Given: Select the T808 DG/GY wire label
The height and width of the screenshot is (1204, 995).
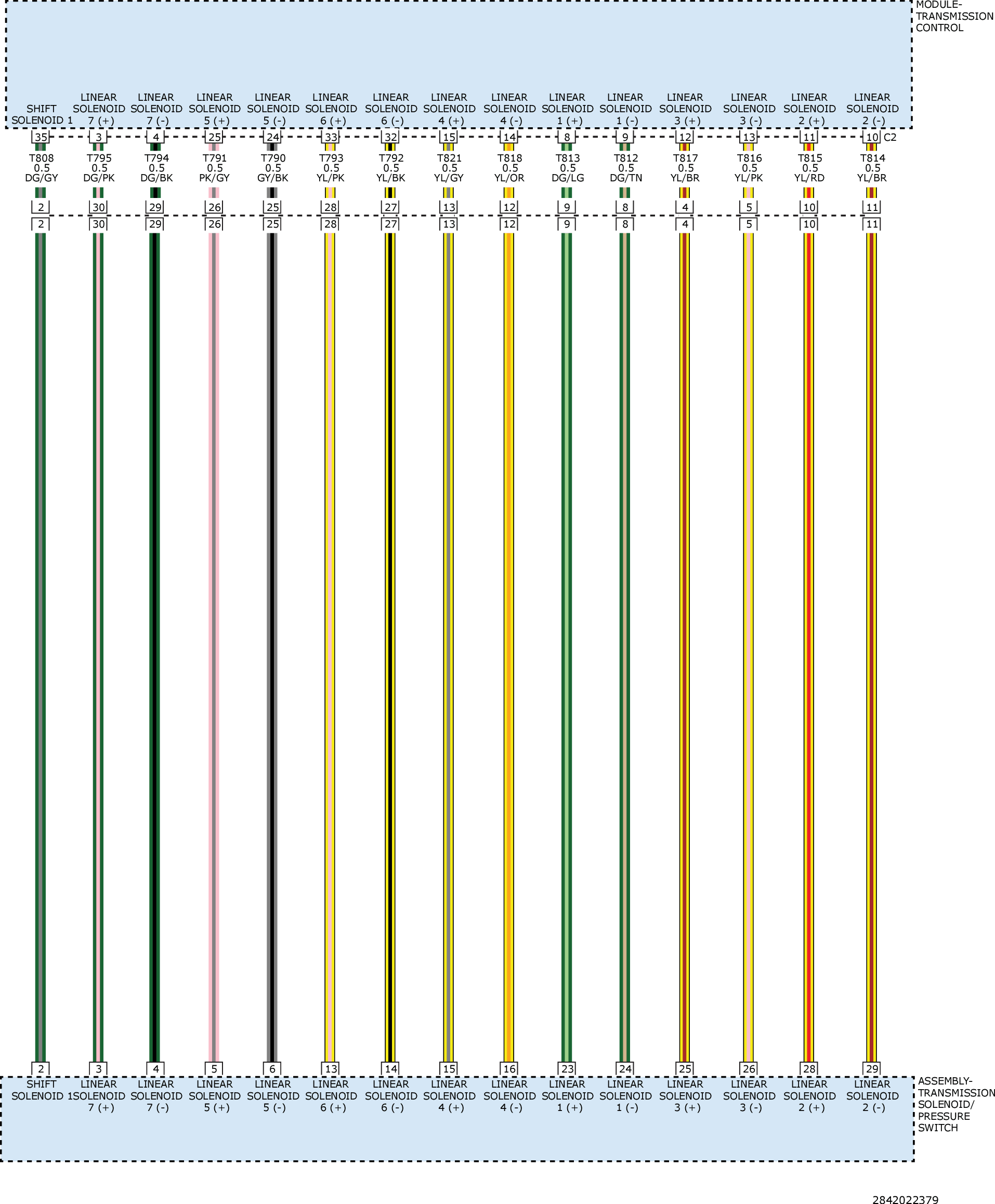Looking at the screenshot, I should (x=41, y=168).
